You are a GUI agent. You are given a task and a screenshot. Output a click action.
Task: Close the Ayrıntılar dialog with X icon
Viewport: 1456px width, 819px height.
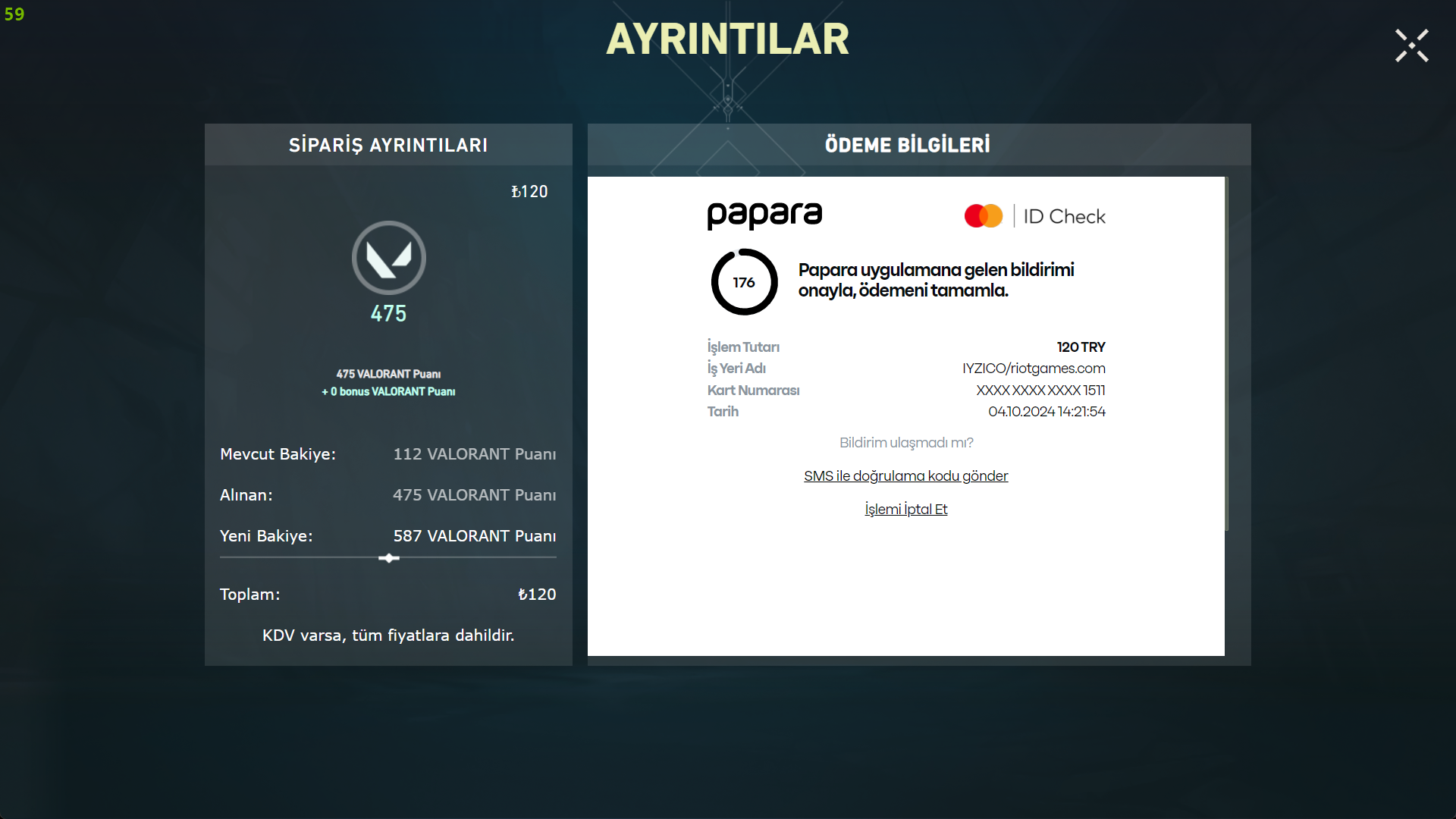[x=1411, y=45]
